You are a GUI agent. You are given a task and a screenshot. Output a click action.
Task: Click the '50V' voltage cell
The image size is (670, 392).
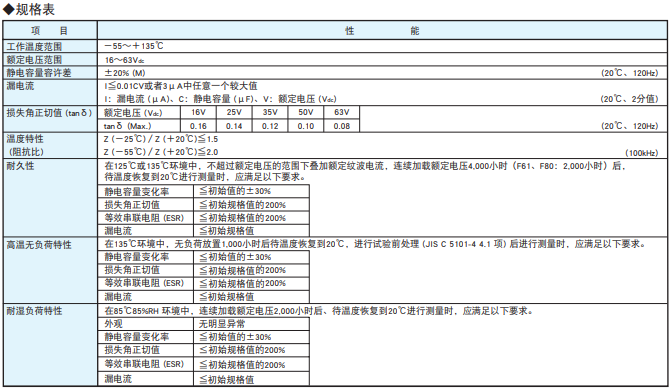pos(306,112)
